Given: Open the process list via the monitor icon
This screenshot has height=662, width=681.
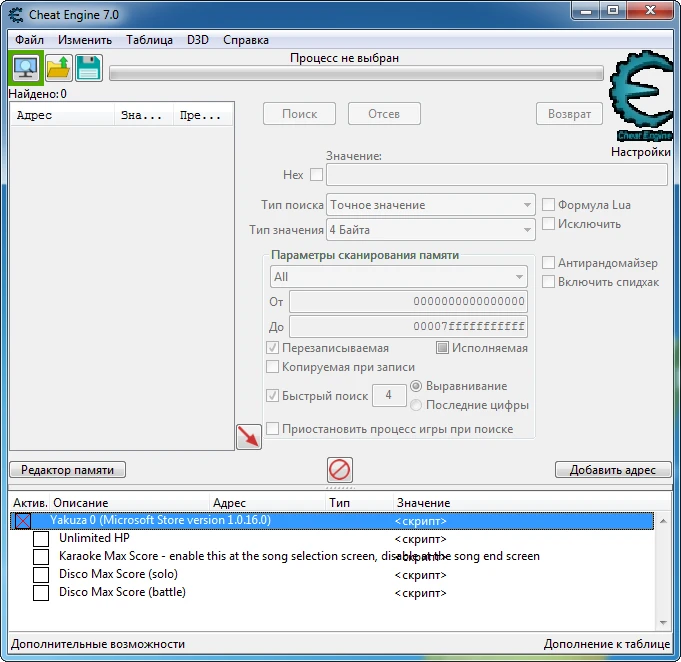Looking at the screenshot, I should [x=26, y=68].
